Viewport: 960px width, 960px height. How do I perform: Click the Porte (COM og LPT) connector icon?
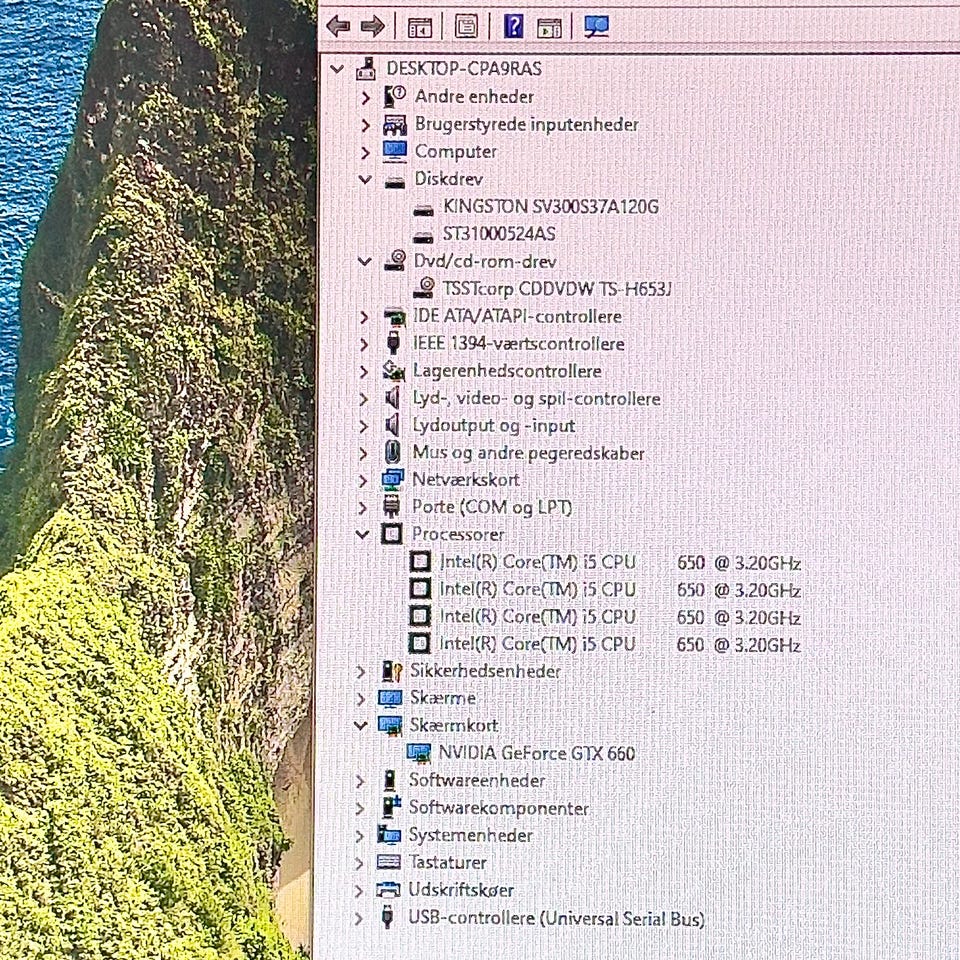pos(391,506)
